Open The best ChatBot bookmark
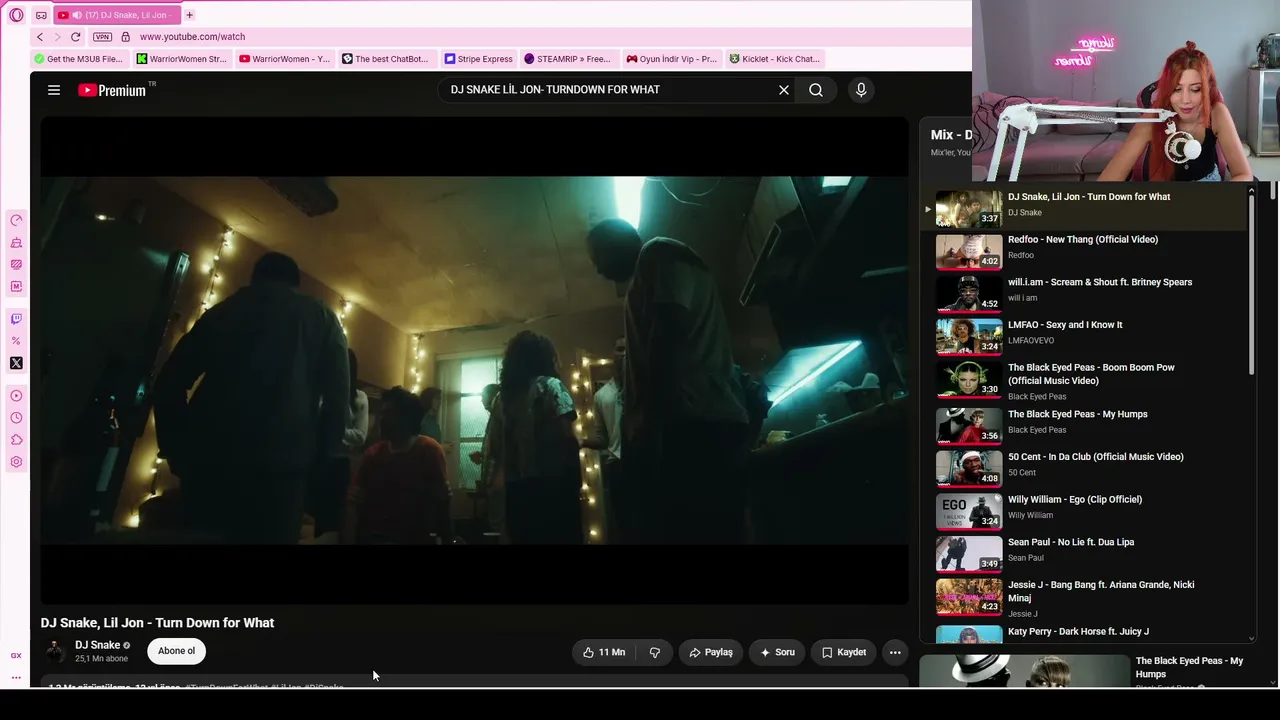 pyautogui.click(x=385, y=59)
